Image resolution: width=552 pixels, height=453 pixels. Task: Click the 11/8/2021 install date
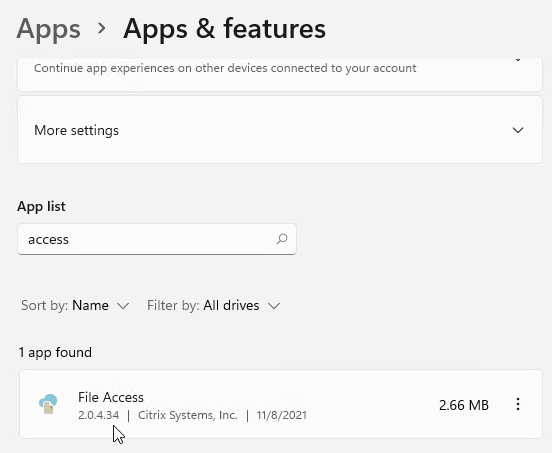pyautogui.click(x=282, y=415)
